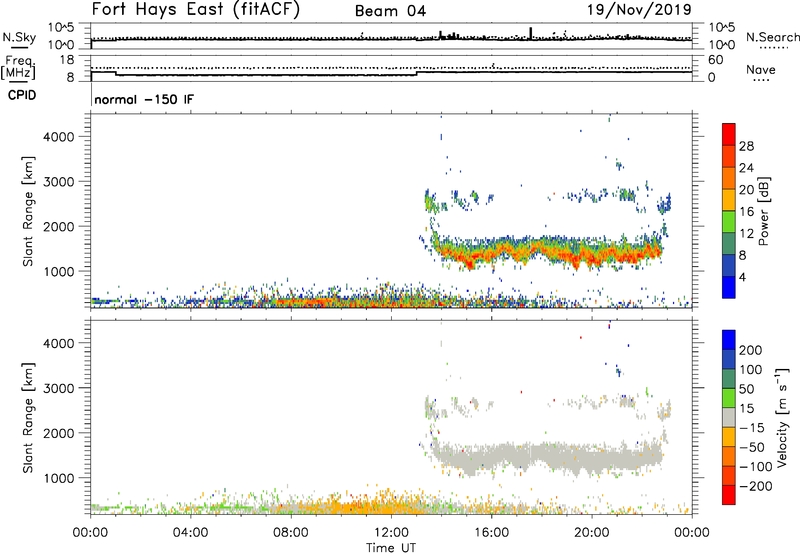Click '100' on the Velocity colorbar
The width and height of the screenshot is (800, 554).
pyautogui.click(x=751, y=370)
